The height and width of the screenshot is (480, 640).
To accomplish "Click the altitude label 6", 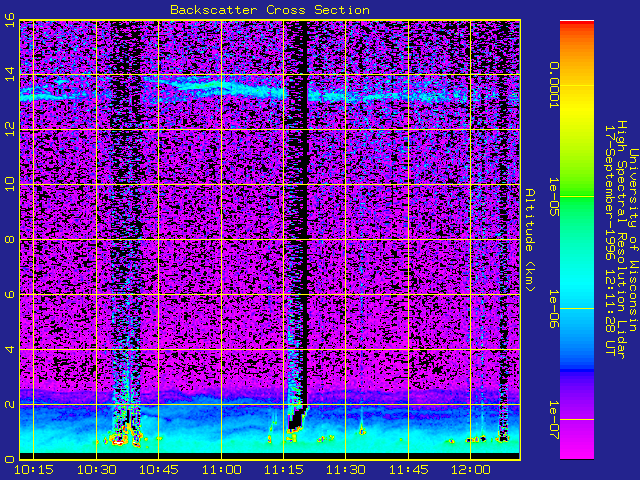I will pos(9,294).
